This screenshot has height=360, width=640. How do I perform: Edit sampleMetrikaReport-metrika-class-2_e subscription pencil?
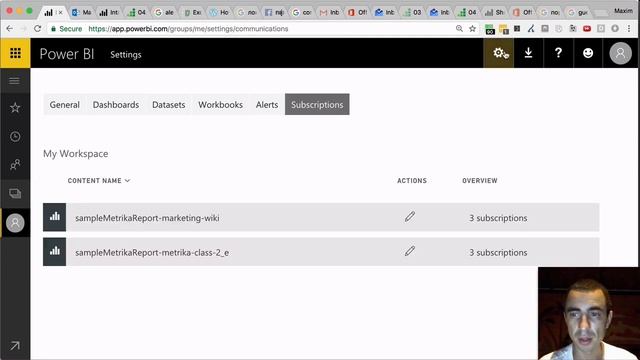click(x=410, y=251)
